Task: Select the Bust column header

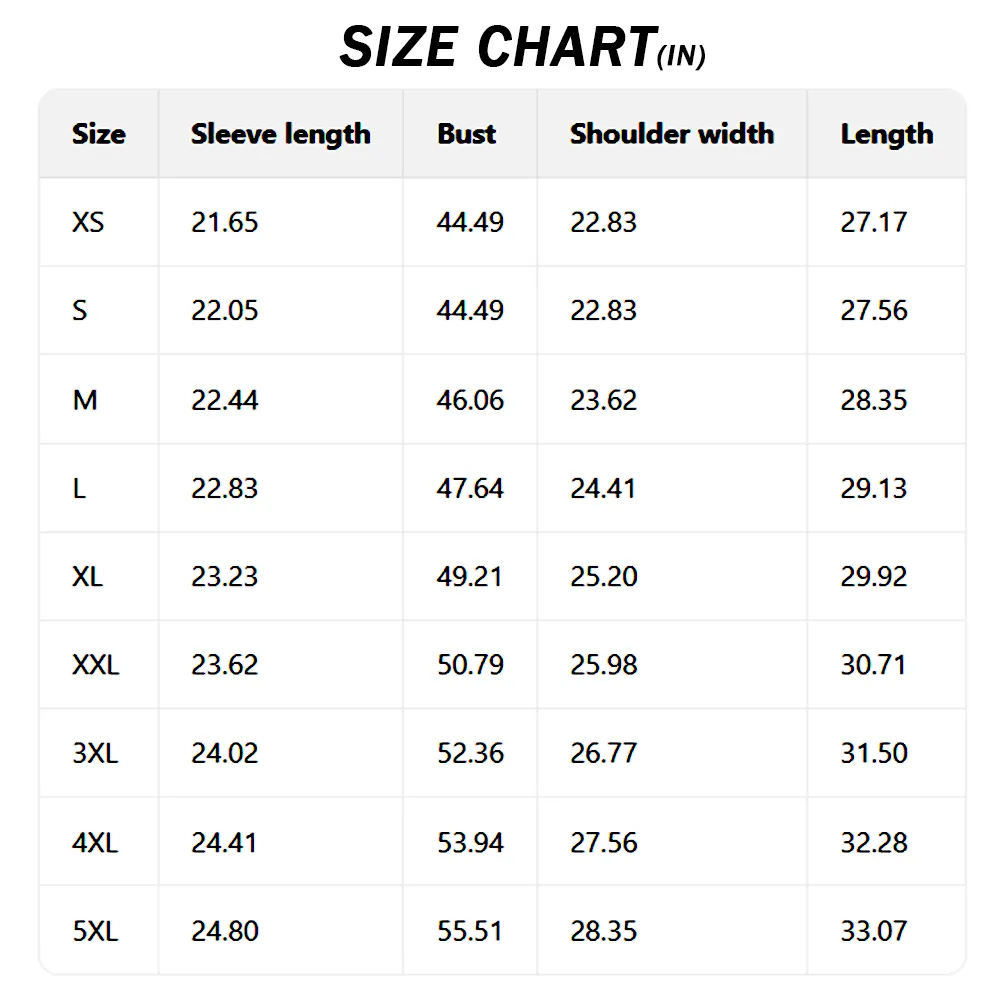Action: pos(466,134)
